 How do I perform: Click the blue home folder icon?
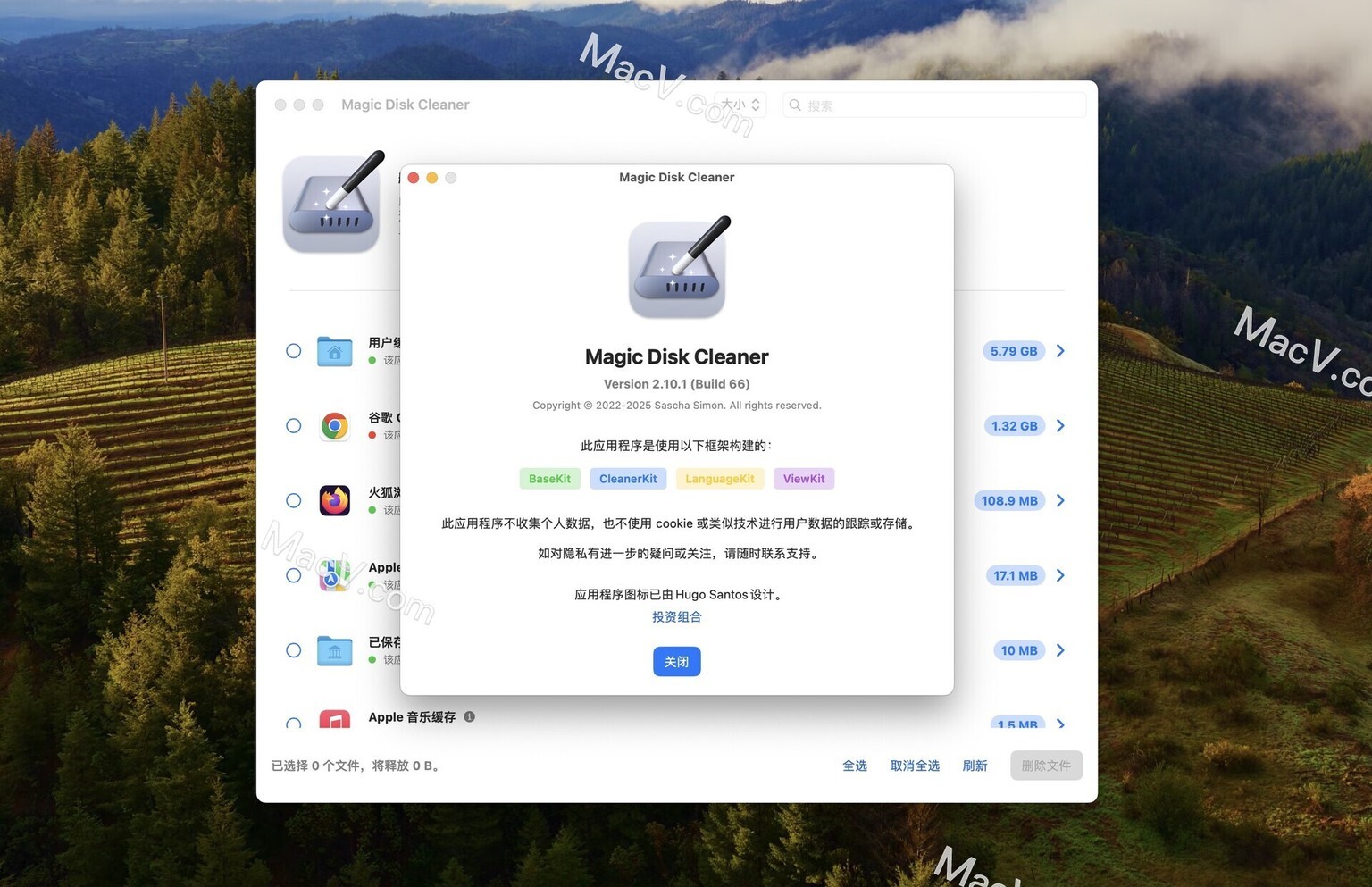(x=334, y=351)
